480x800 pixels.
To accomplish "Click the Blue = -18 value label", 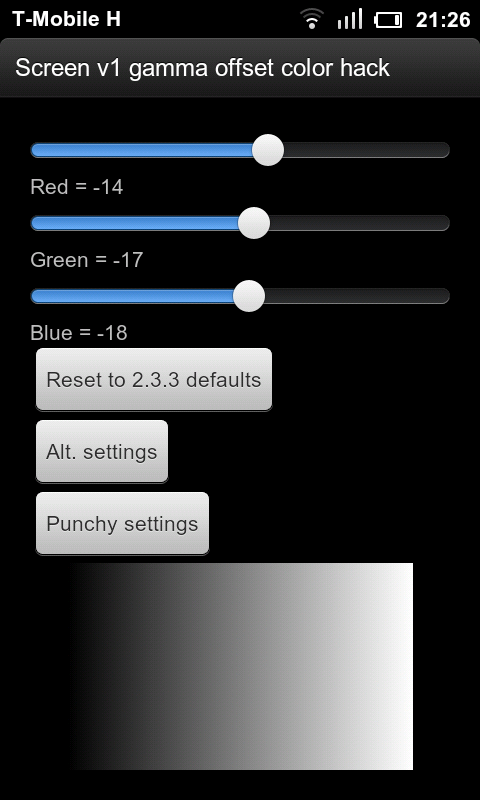I will coord(79,333).
